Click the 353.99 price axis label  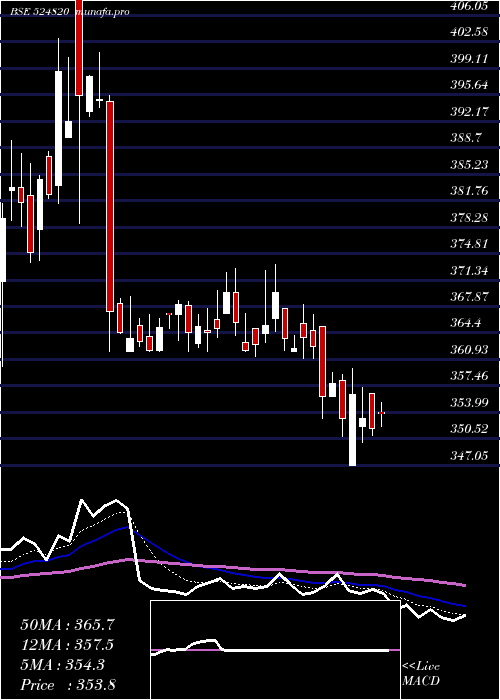coord(468,403)
